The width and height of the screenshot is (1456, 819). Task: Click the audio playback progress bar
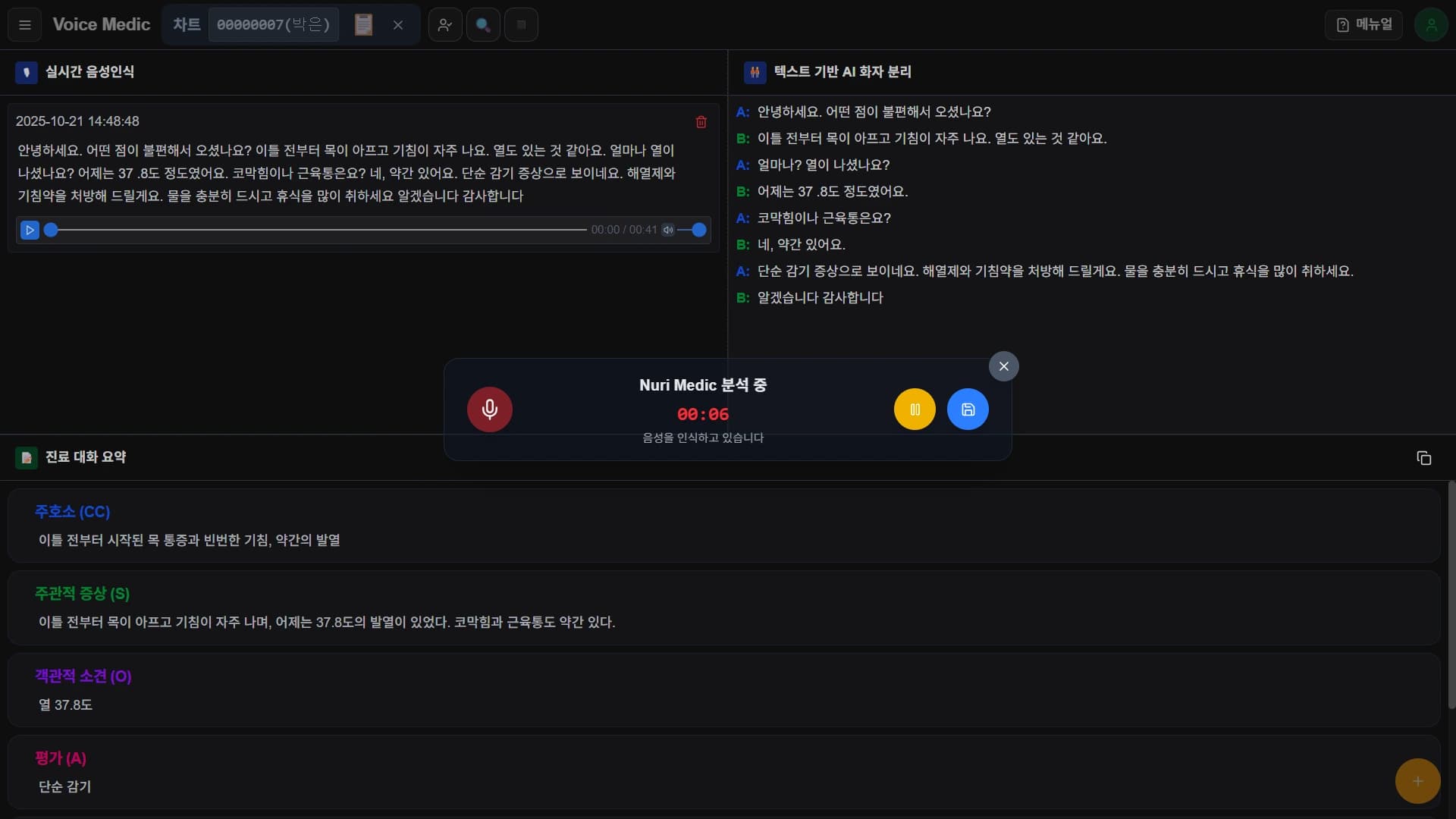[x=318, y=230]
